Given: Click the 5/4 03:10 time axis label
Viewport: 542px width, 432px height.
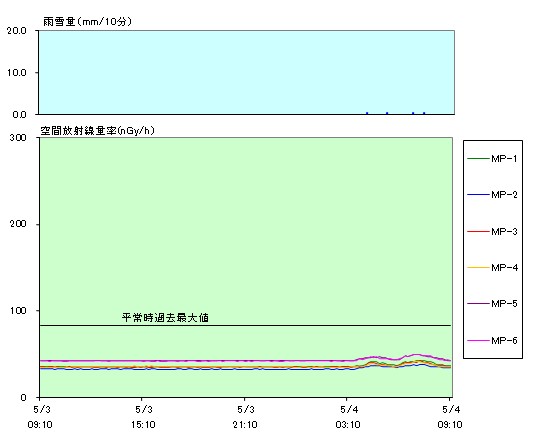Looking at the screenshot, I should [348, 417].
